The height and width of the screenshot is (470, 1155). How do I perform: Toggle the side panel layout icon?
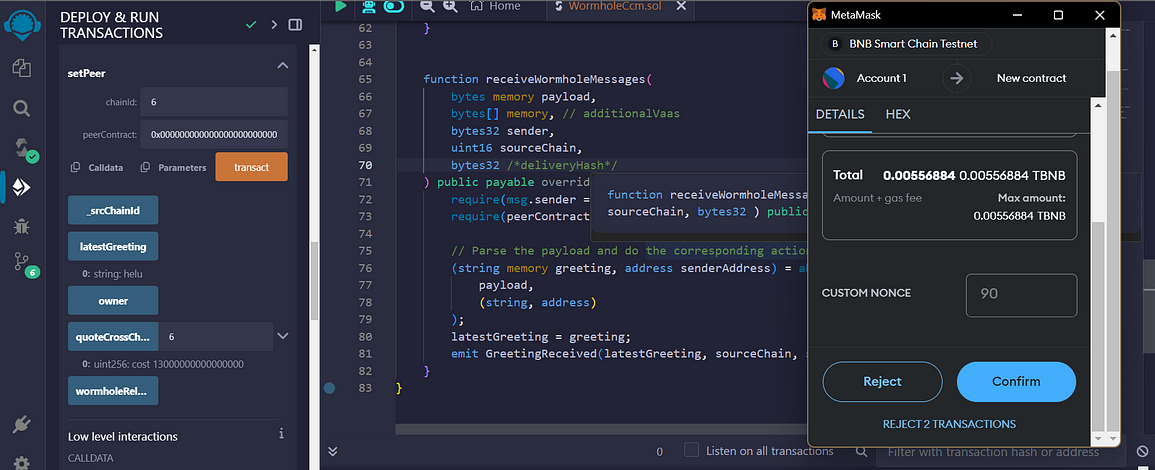coord(295,24)
